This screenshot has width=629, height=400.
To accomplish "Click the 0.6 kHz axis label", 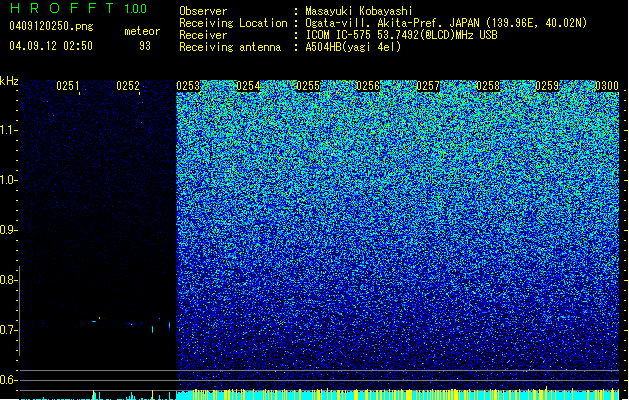I will click(8, 380).
